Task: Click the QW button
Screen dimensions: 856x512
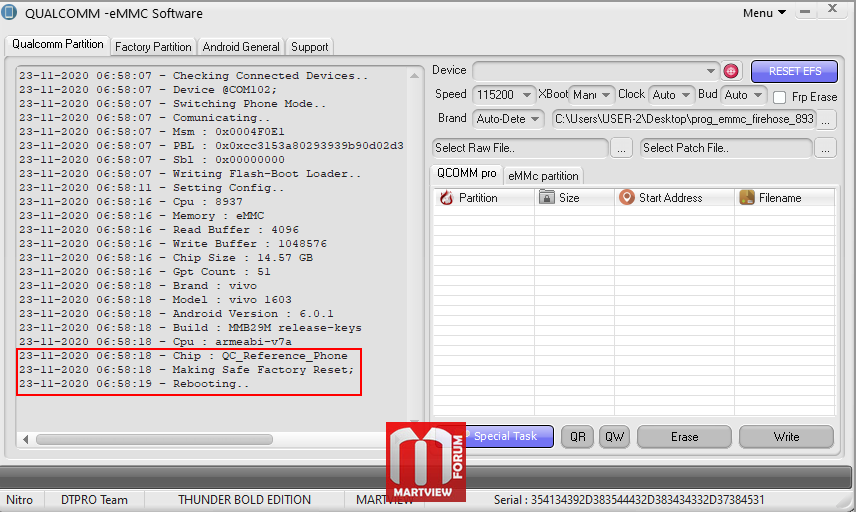Action: (x=614, y=437)
